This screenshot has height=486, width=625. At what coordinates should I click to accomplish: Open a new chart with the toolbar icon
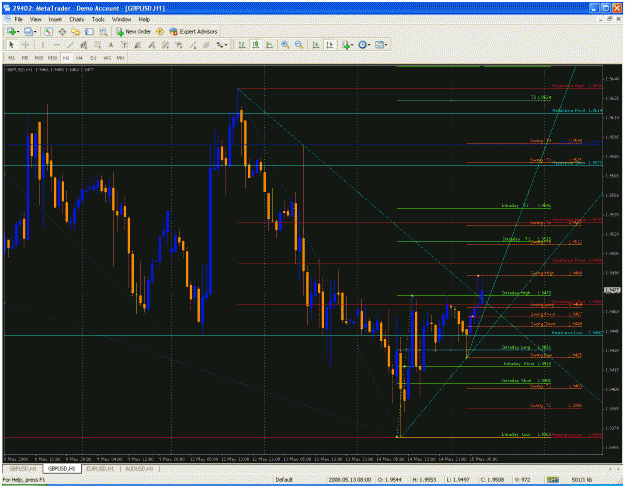[x=11, y=31]
